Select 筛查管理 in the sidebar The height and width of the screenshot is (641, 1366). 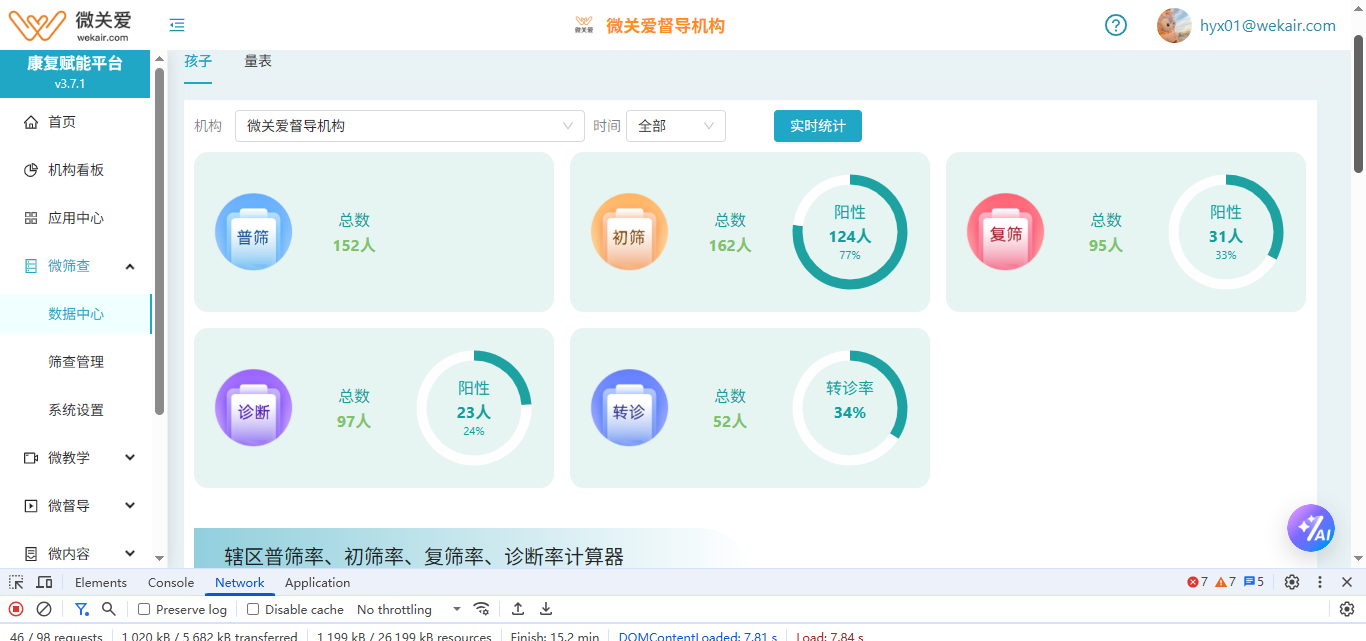coord(75,361)
